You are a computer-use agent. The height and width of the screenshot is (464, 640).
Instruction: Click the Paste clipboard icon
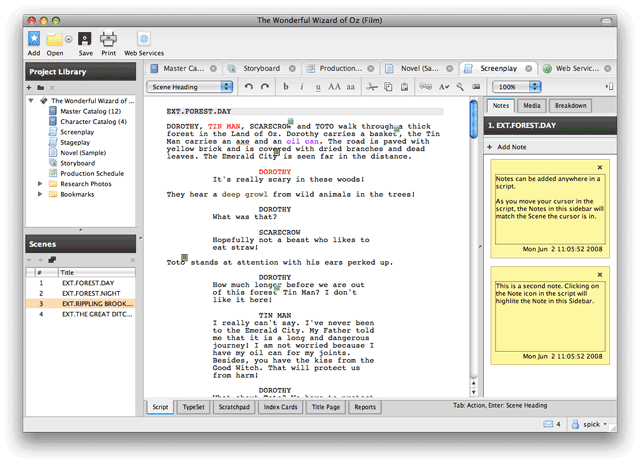pyautogui.click(x=404, y=87)
